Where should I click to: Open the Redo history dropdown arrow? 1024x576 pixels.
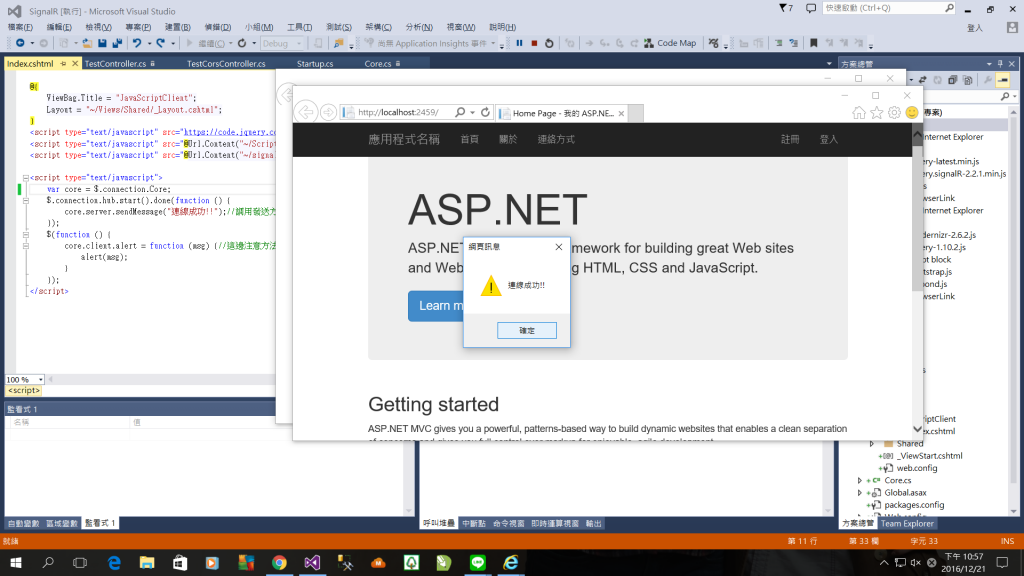(172, 43)
